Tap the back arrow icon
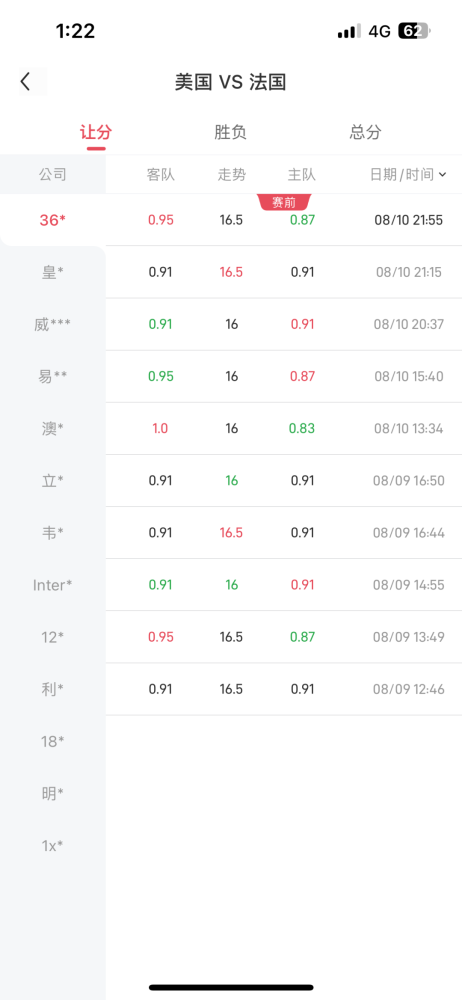This screenshot has height=1000, width=462. point(26,82)
